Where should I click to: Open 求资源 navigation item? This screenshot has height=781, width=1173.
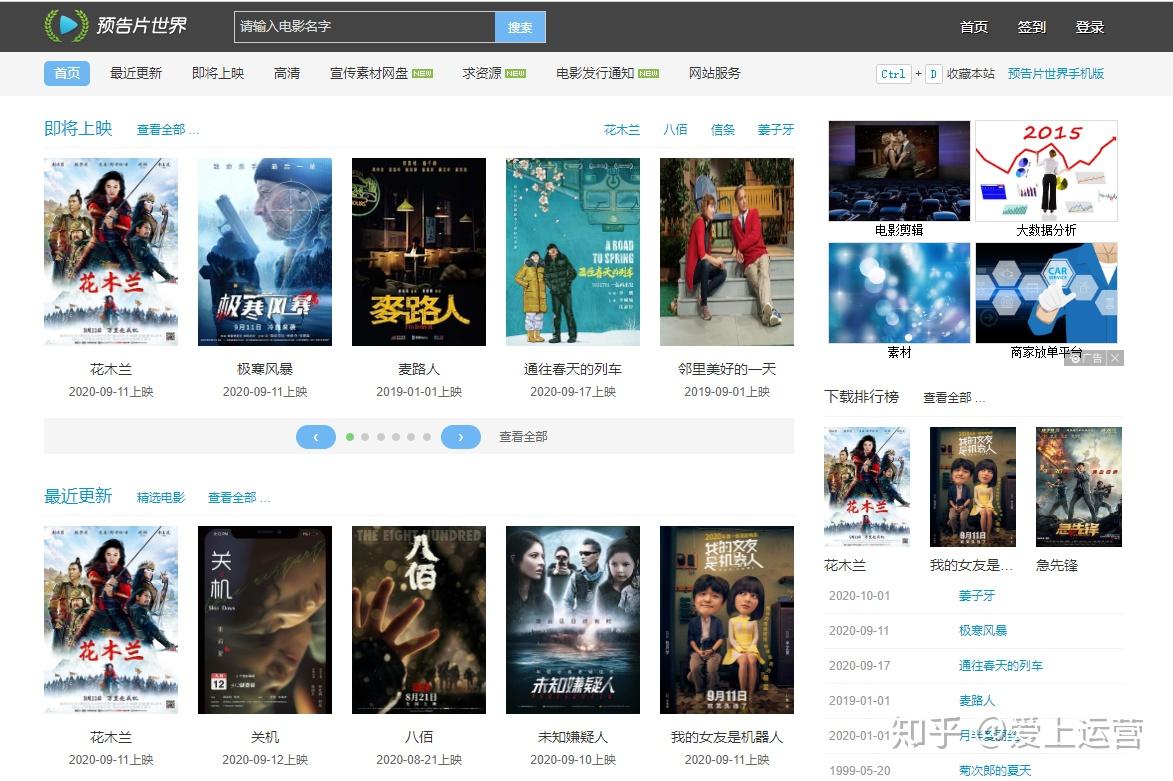(x=494, y=73)
